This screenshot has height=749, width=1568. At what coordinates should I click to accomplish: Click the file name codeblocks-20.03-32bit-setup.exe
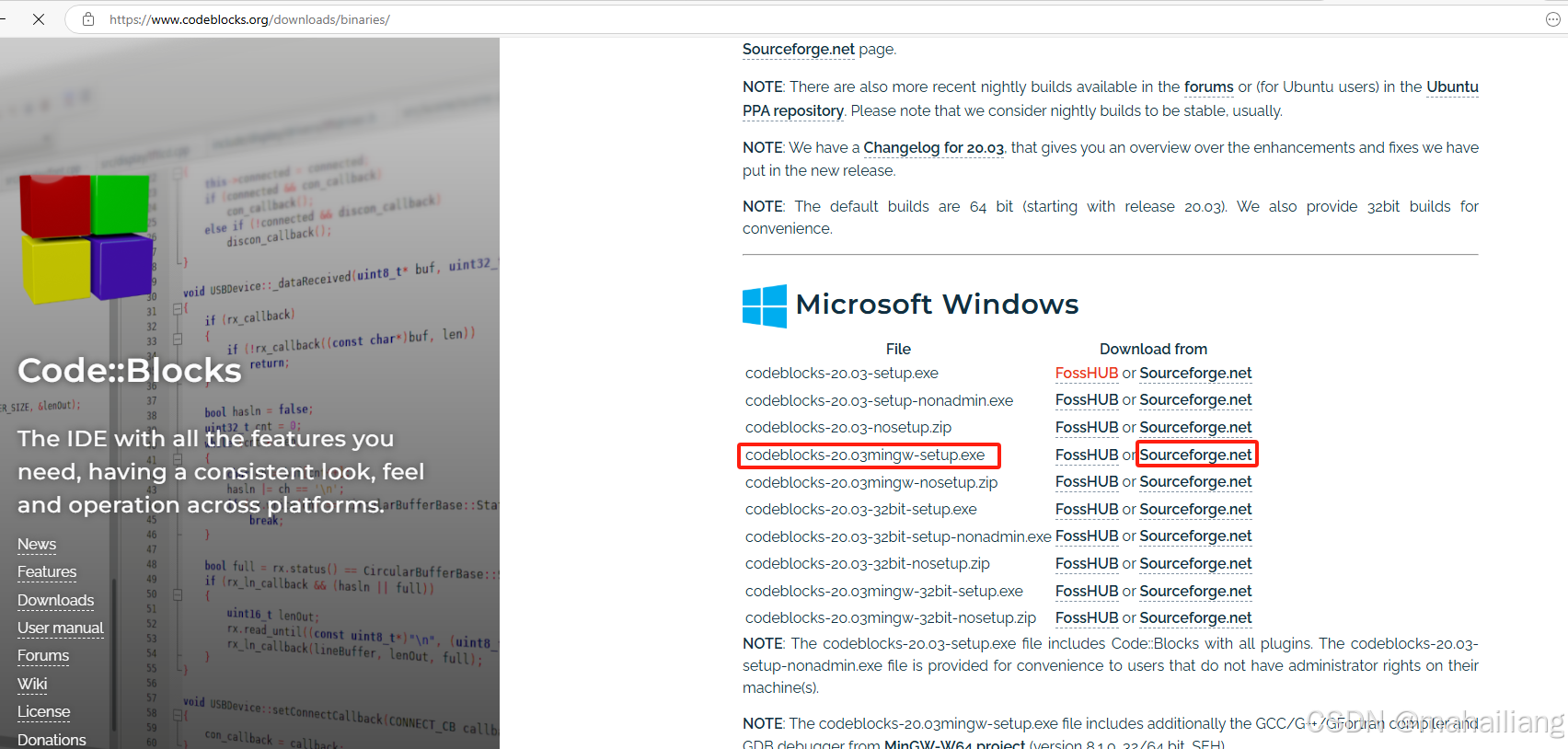click(x=861, y=510)
